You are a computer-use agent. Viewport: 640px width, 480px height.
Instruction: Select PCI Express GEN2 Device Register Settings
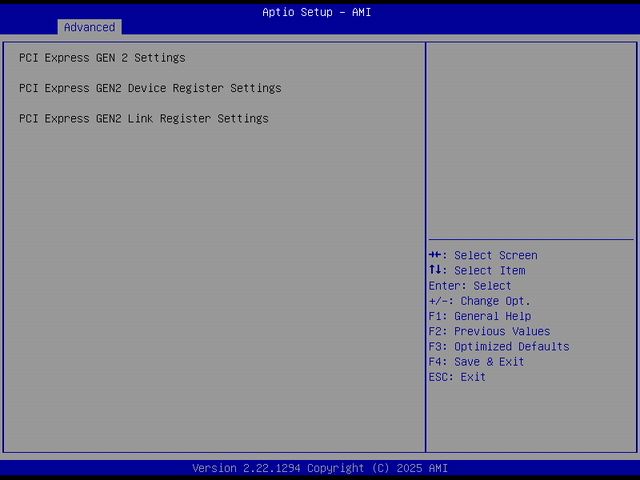[150, 88]
